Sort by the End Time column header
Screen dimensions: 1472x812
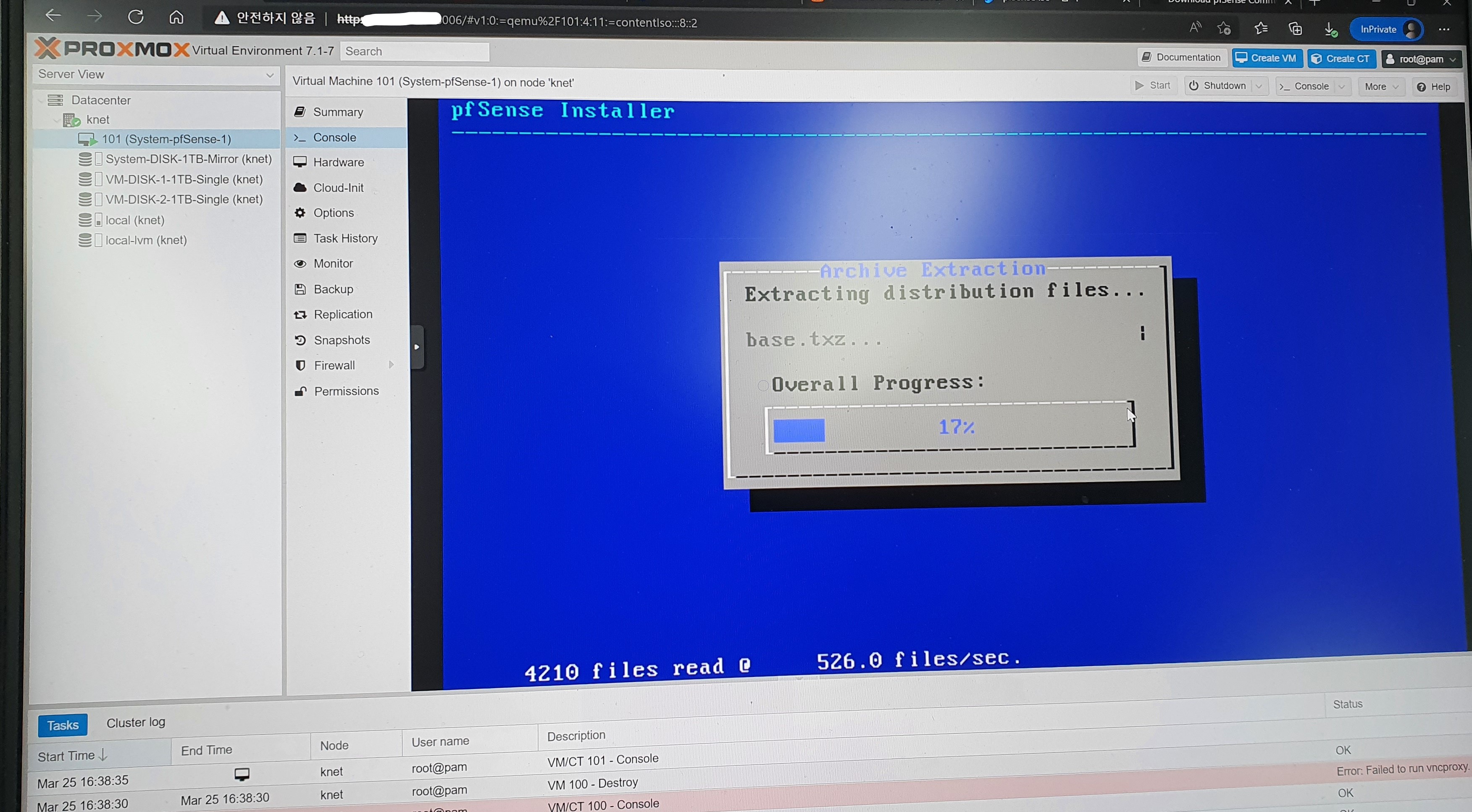(241, 749)
